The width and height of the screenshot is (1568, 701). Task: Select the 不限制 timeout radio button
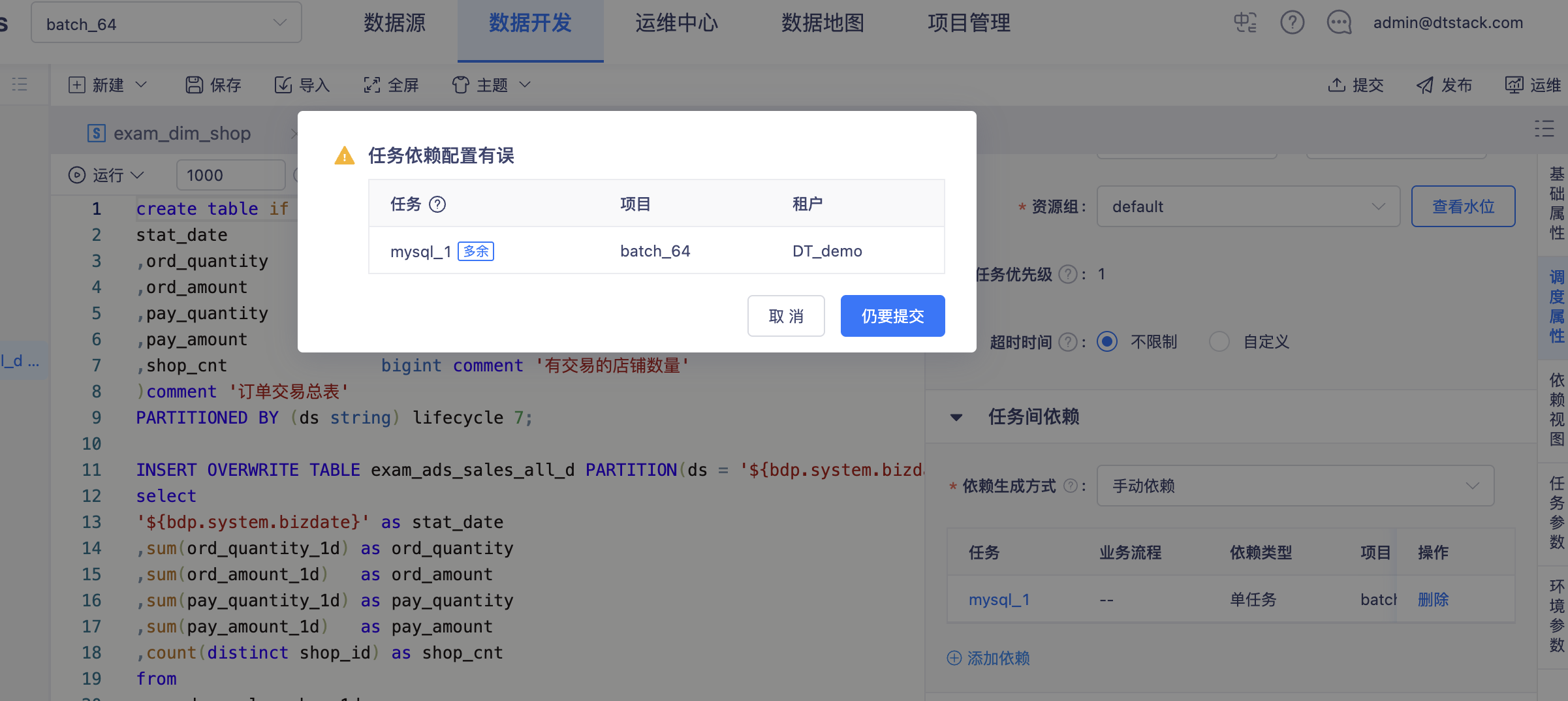tap(1107, 341)
